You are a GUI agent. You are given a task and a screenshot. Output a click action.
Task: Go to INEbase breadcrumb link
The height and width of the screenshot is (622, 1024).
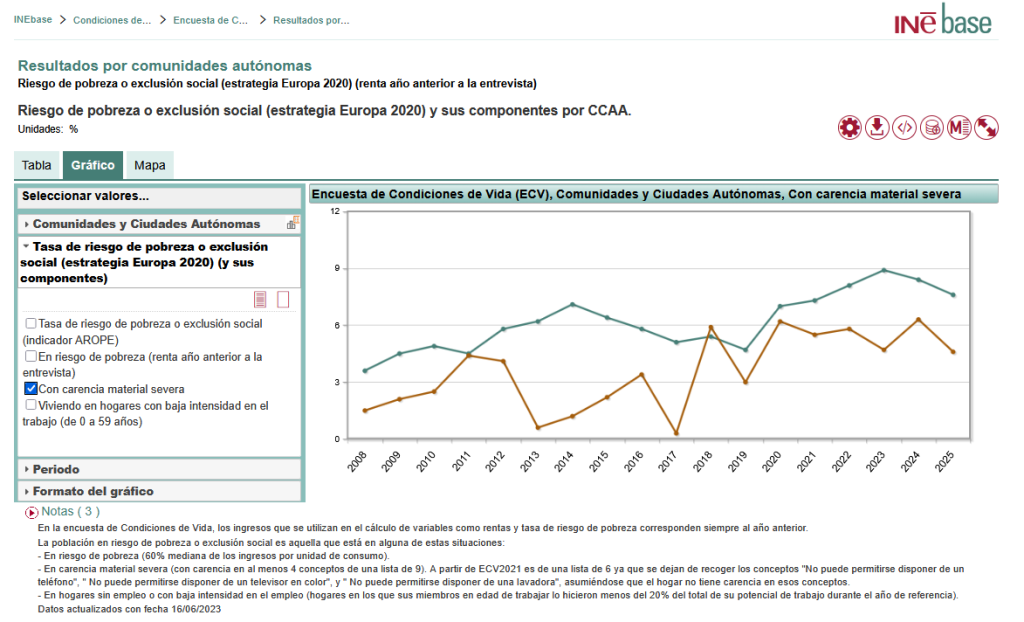pos(32,19)
